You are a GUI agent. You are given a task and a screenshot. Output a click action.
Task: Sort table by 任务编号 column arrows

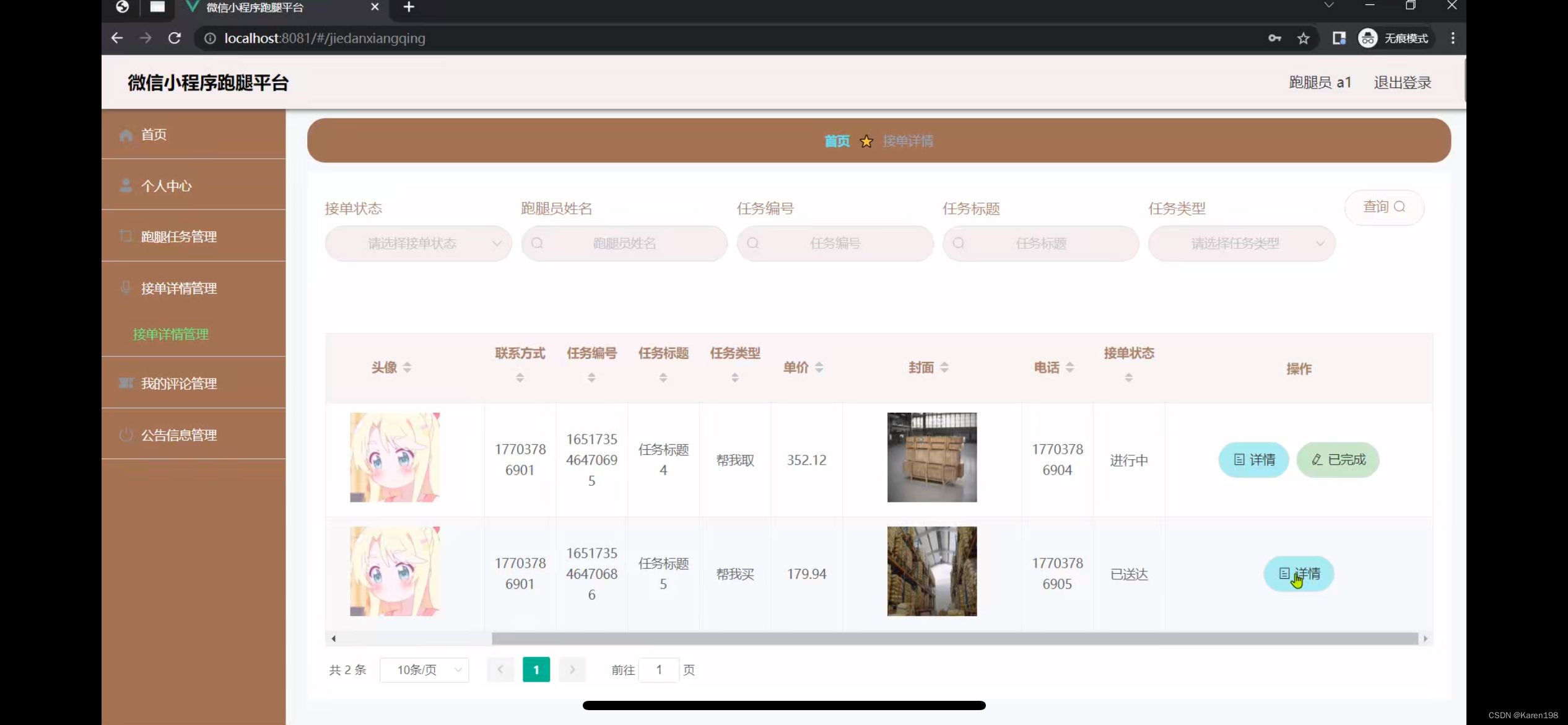click(591, 377)
